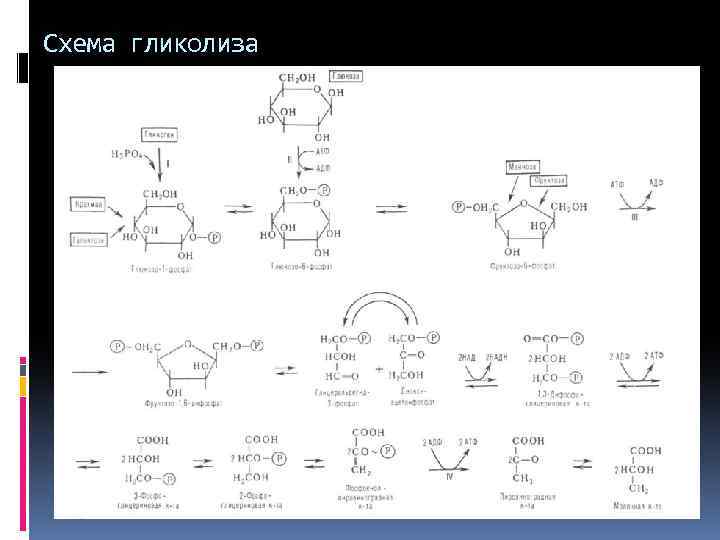
Task: Select the H3PO4 formula text
Action: (127, 154)
